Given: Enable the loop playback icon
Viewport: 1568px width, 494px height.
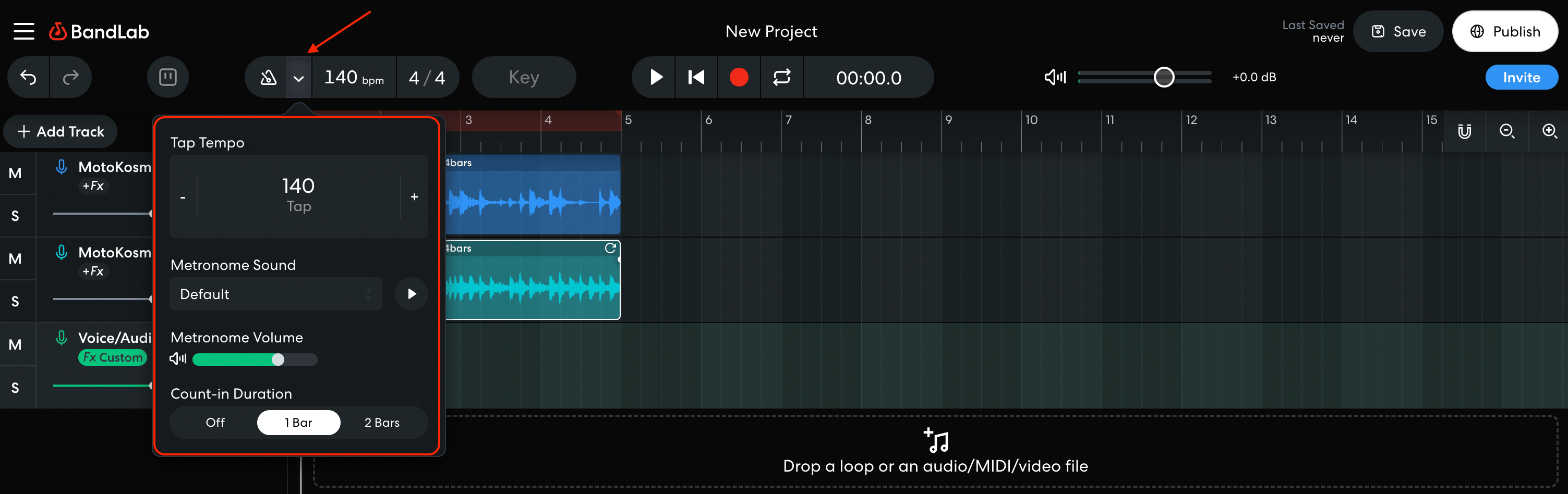Looking at the screenshot, I should tap(781, 77).
